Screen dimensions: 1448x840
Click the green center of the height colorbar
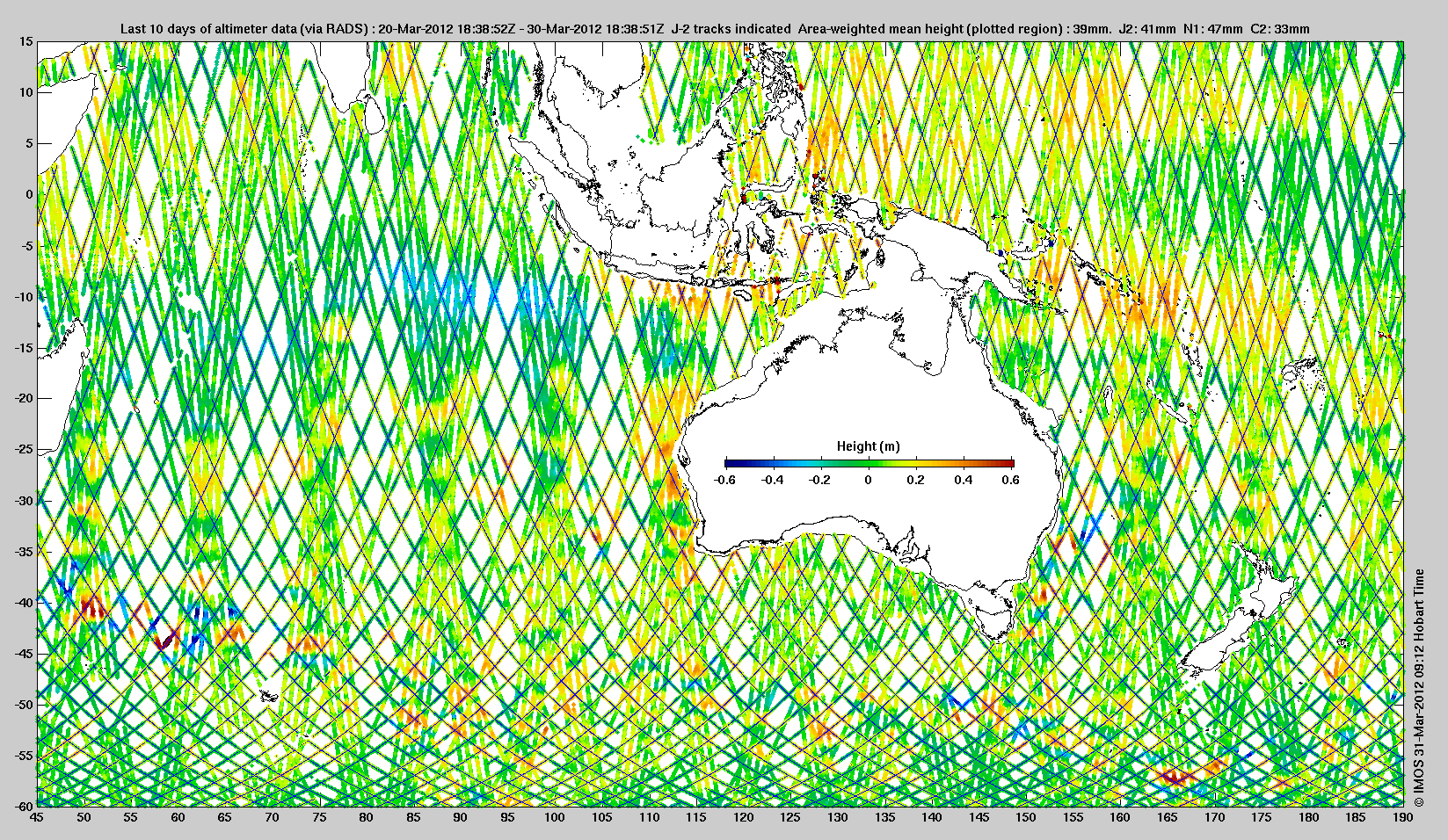pos(870,464)
